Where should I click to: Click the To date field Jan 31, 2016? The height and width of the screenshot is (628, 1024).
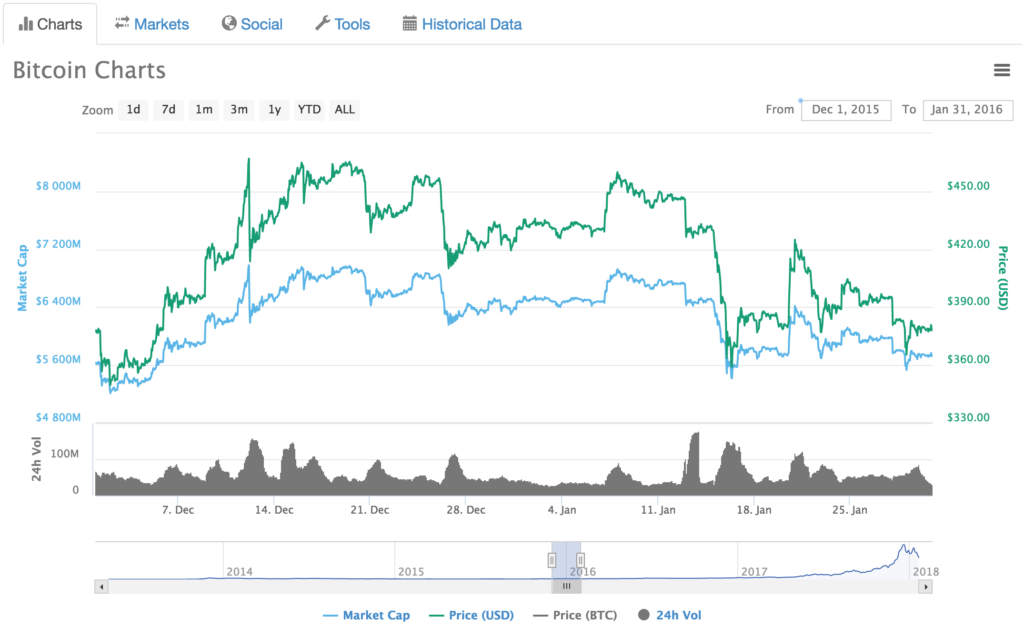pyautogui.click(x=967, y=110)
